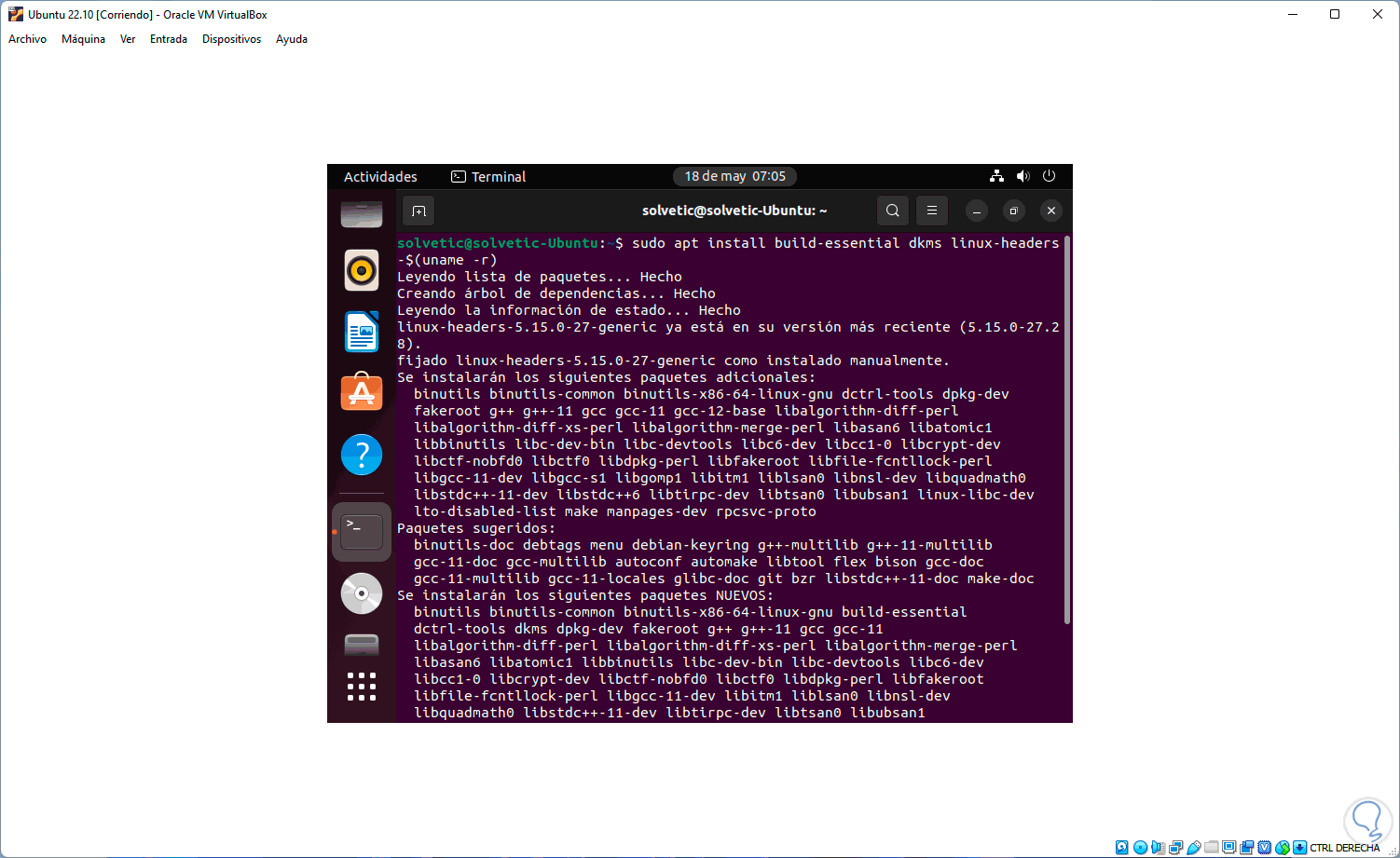Click the 'paquetes NUEVOS:' line
The height and width of the screenshot is (858, 1400).
coord(584,595)
